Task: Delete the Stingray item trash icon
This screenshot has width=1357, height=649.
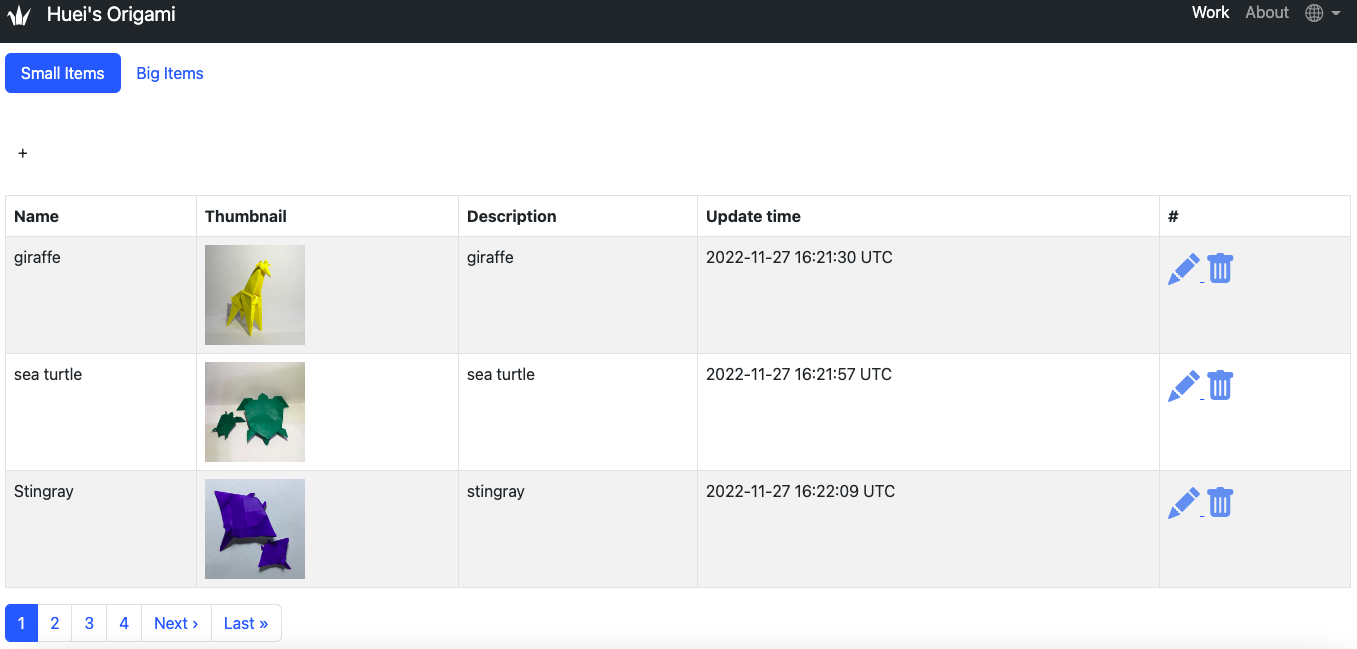Action: click(1220, 502)
